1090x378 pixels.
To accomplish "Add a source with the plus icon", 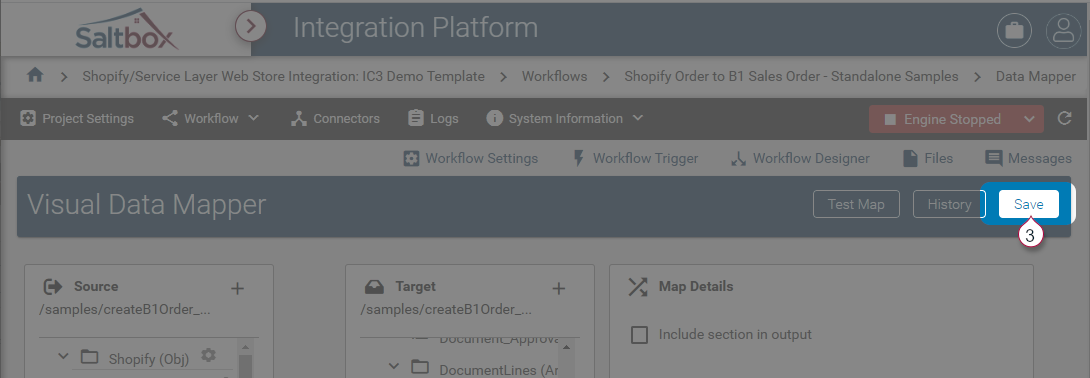I will [x=237, y=288].
